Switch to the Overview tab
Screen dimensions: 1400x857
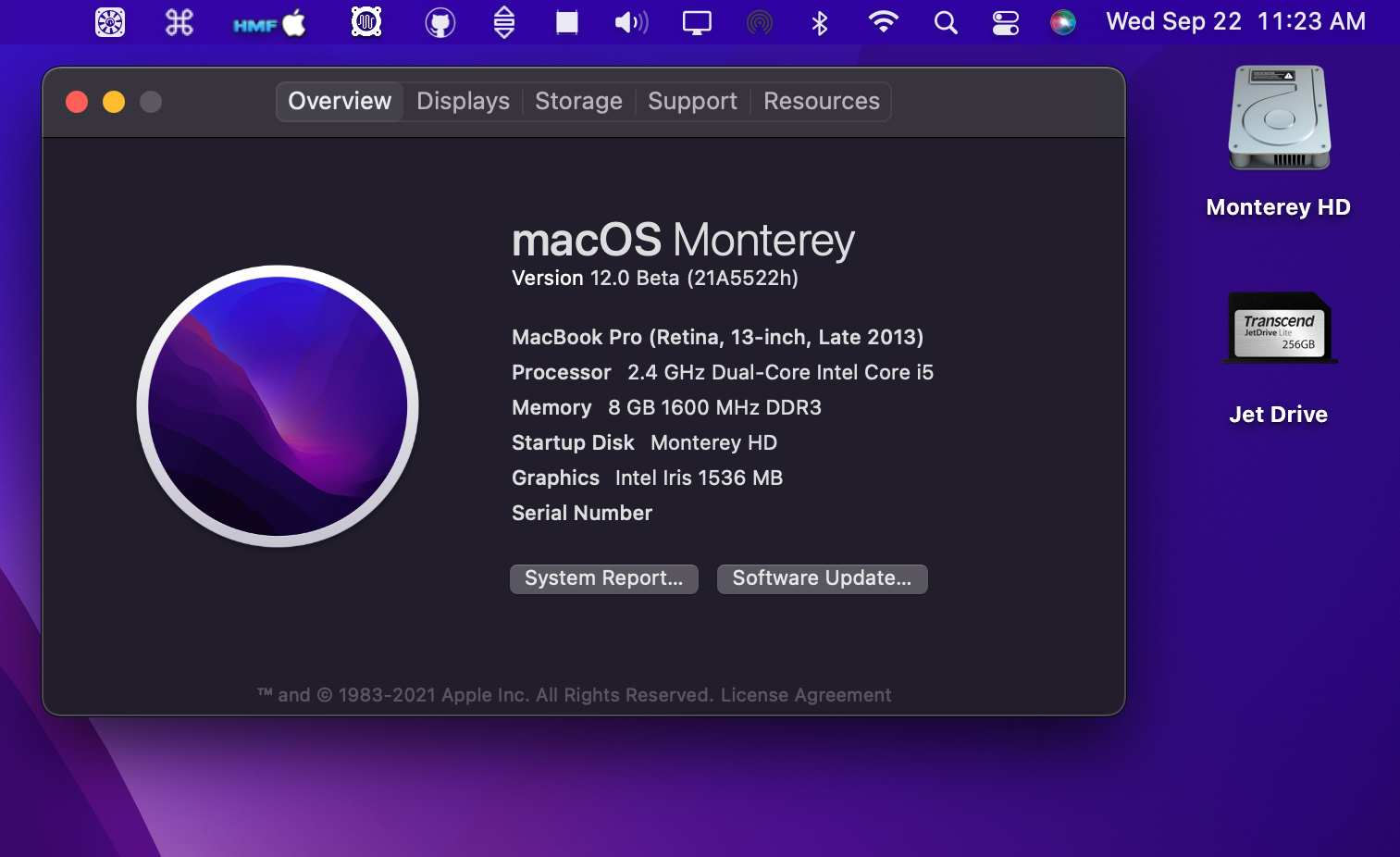coord(340,101)
